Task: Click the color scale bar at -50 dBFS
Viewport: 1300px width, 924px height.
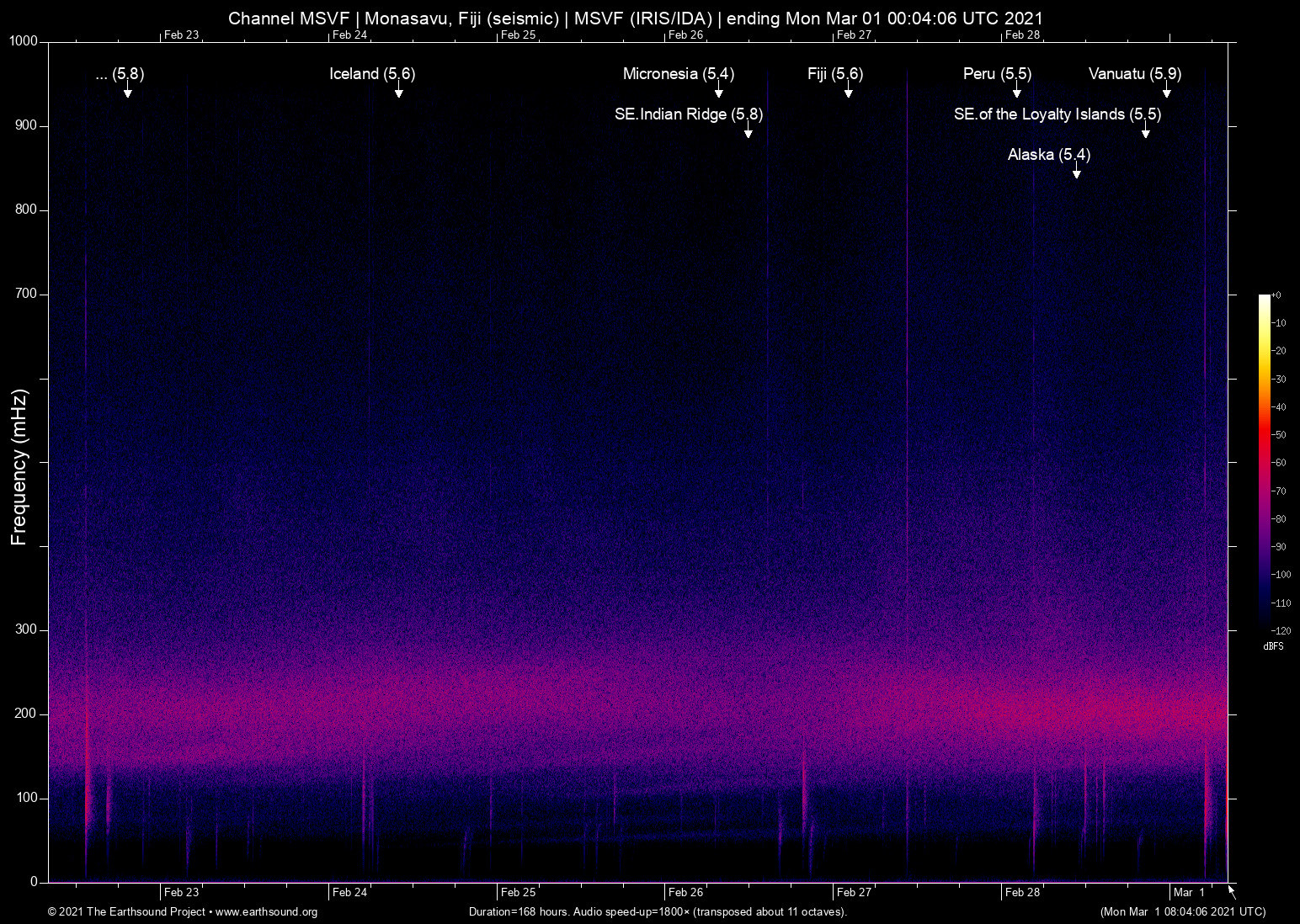Action: [1264, 435]
